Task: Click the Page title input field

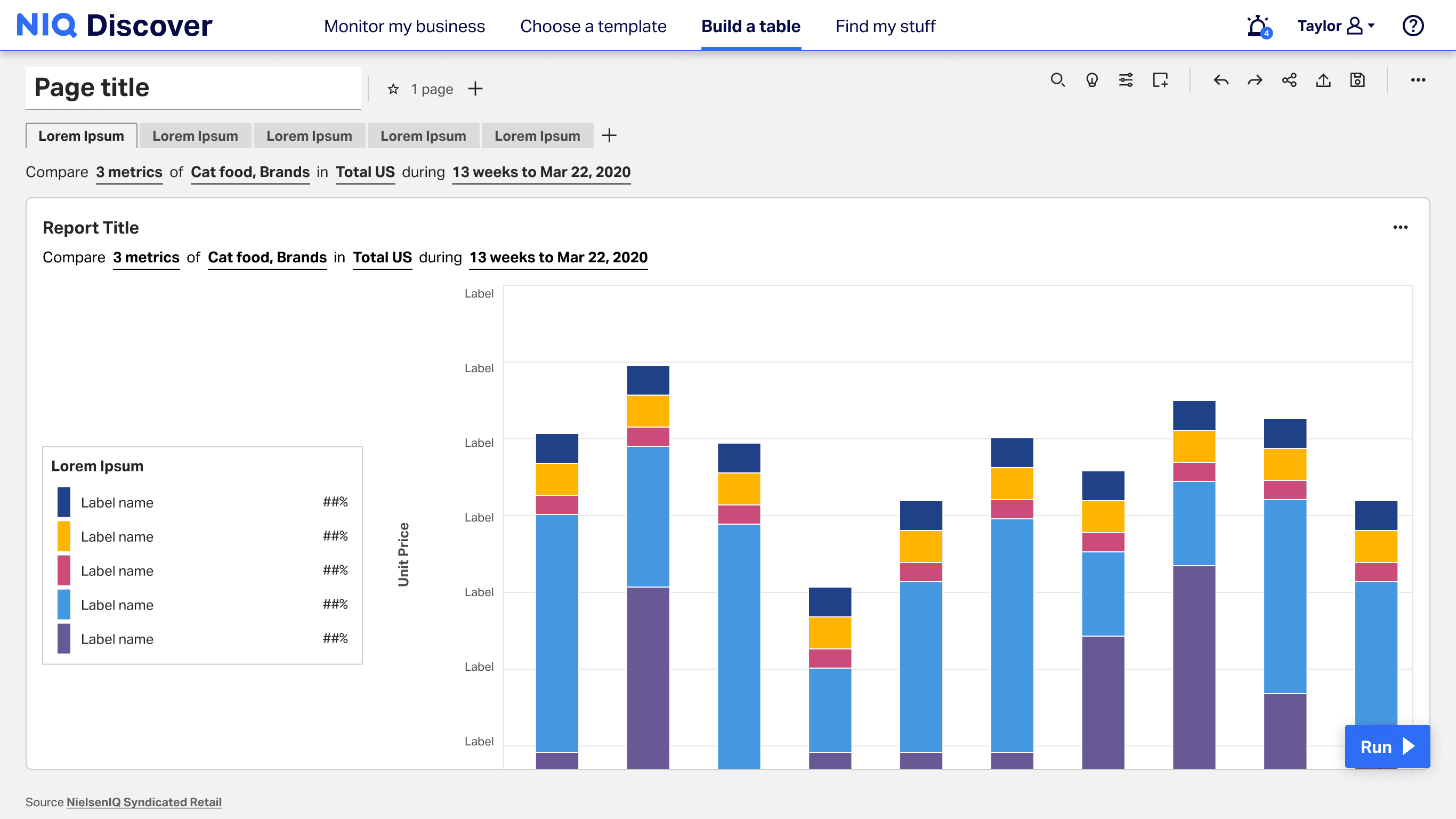Action: [x=193, y=87]
